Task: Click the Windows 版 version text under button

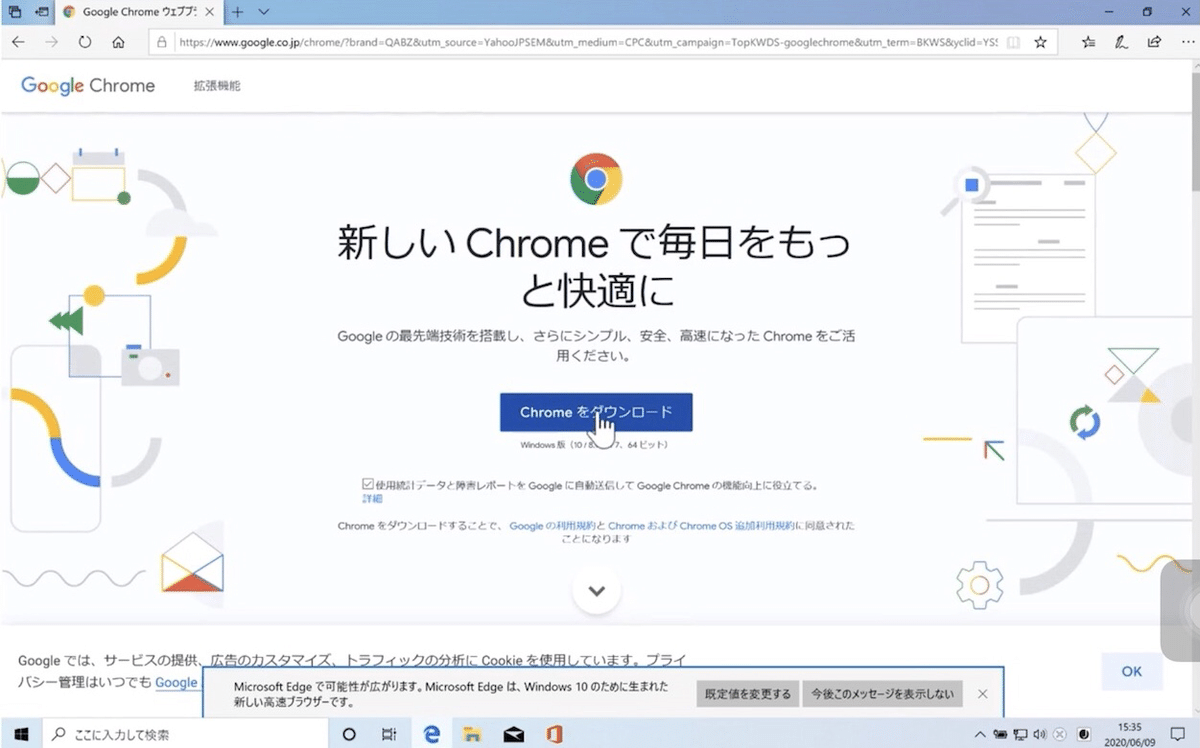Action: (x=594, y=444)
